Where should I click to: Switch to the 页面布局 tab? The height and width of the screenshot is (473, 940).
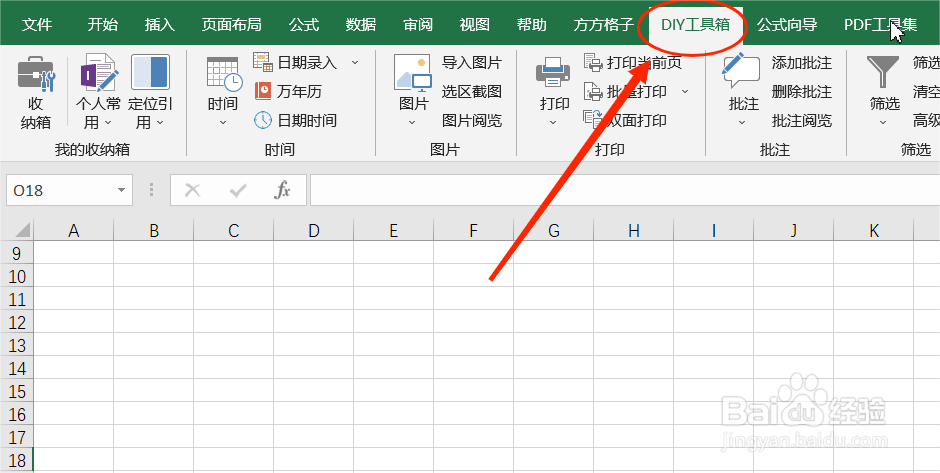[x=231, y=25]
